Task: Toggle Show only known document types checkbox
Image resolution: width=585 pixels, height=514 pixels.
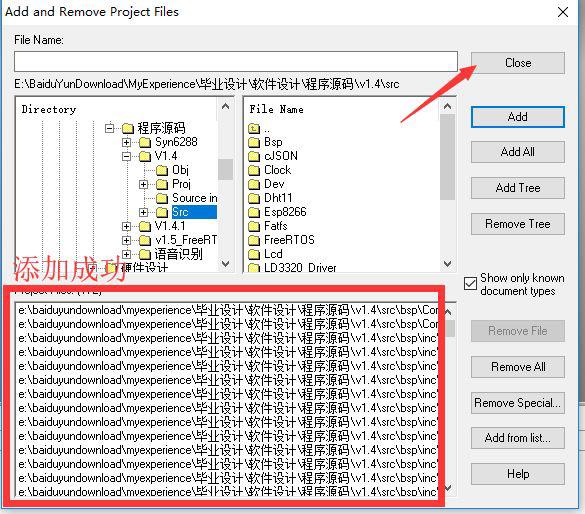Action: point(470,284)
